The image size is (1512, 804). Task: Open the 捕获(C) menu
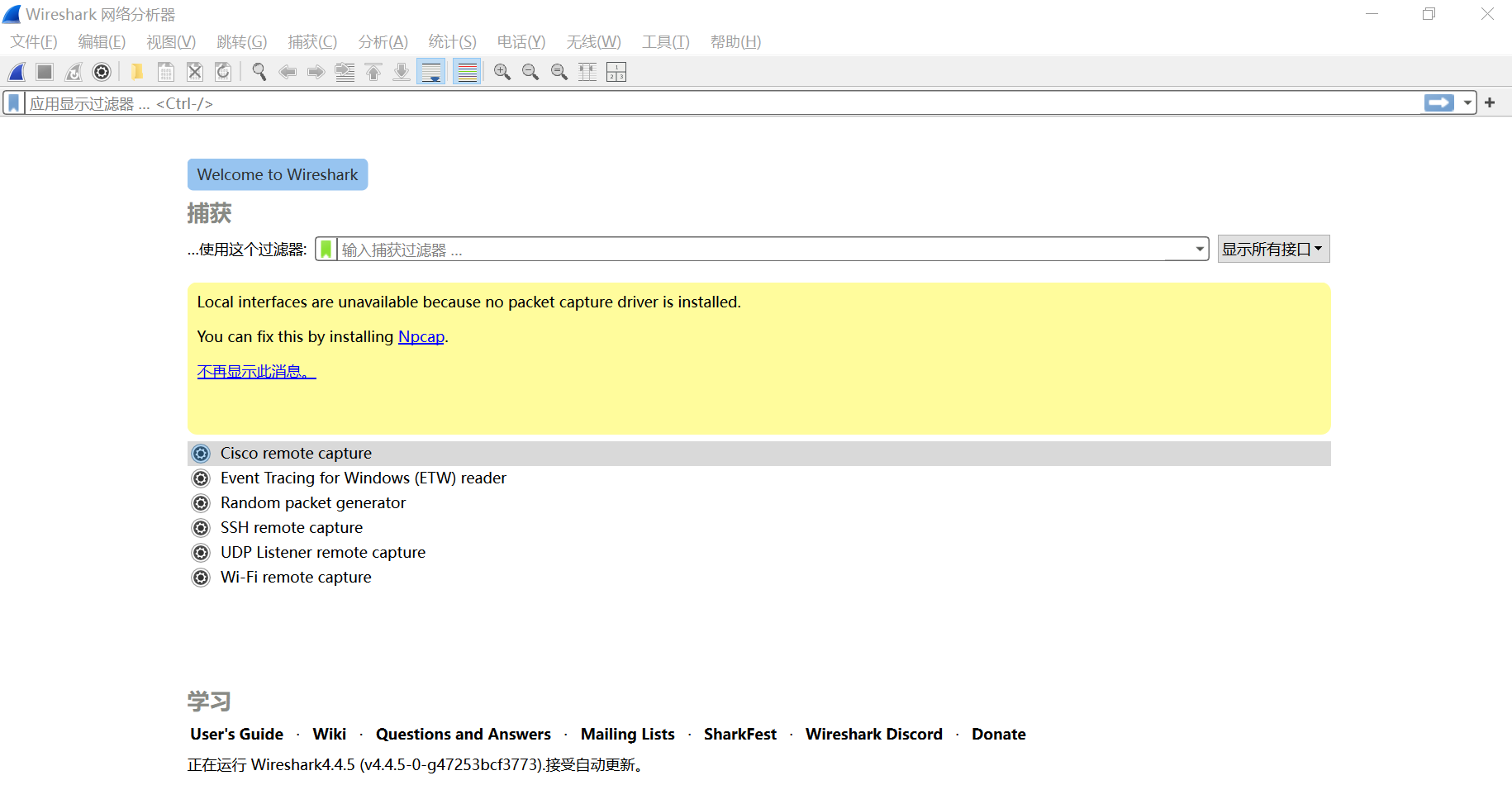pyautogui.click(x=312, y=42)
